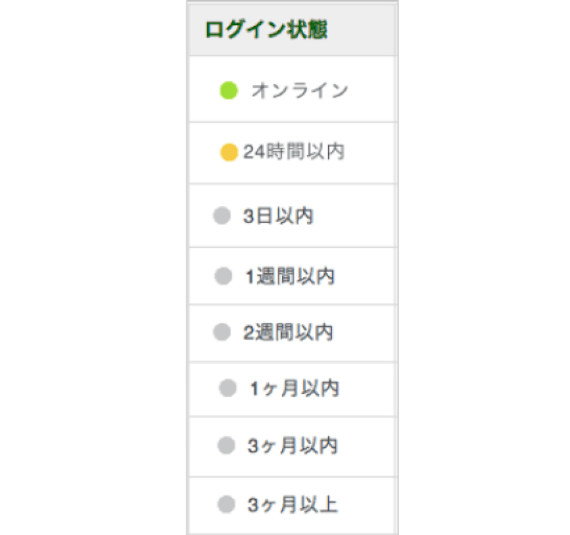Click empty space in 3ヶ月以上 row
This screenshot has height=535, width=570.
click(365, 505)
